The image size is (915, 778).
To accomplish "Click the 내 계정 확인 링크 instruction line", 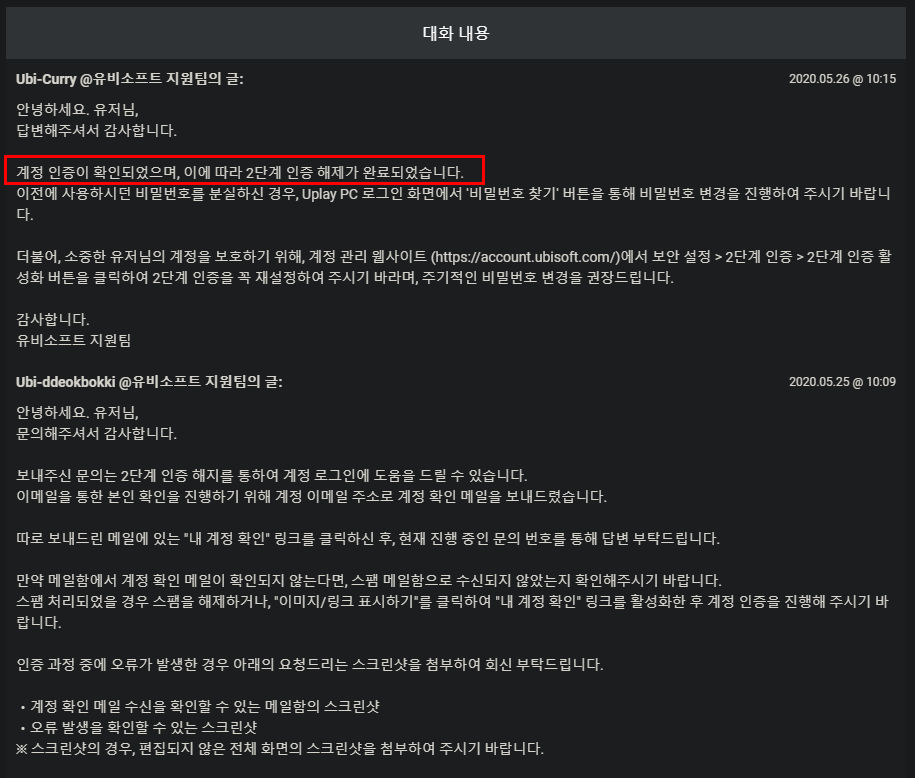I will pos(368,539).
